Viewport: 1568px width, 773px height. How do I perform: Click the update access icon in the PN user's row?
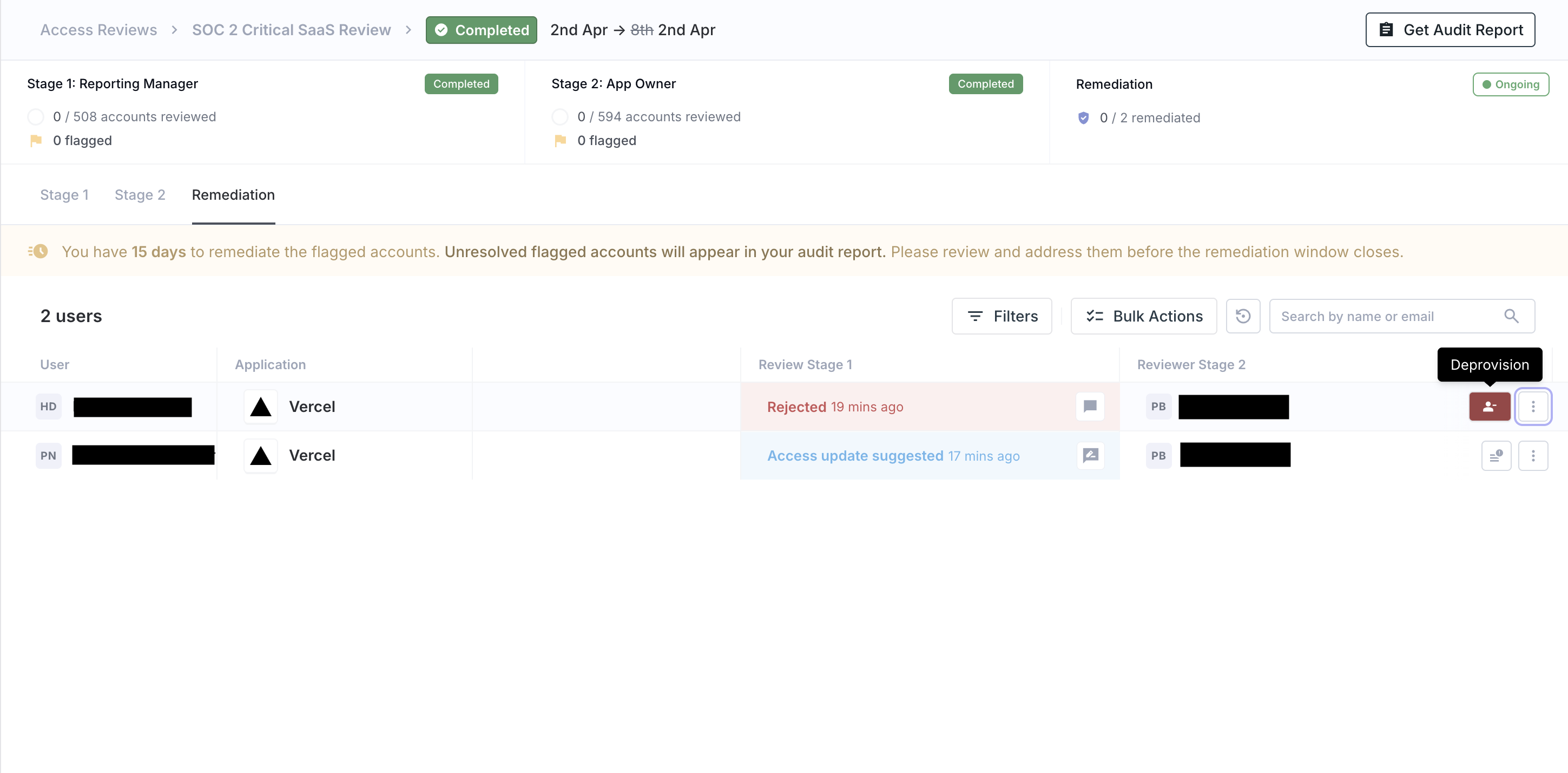click(x=1495, y=456)
